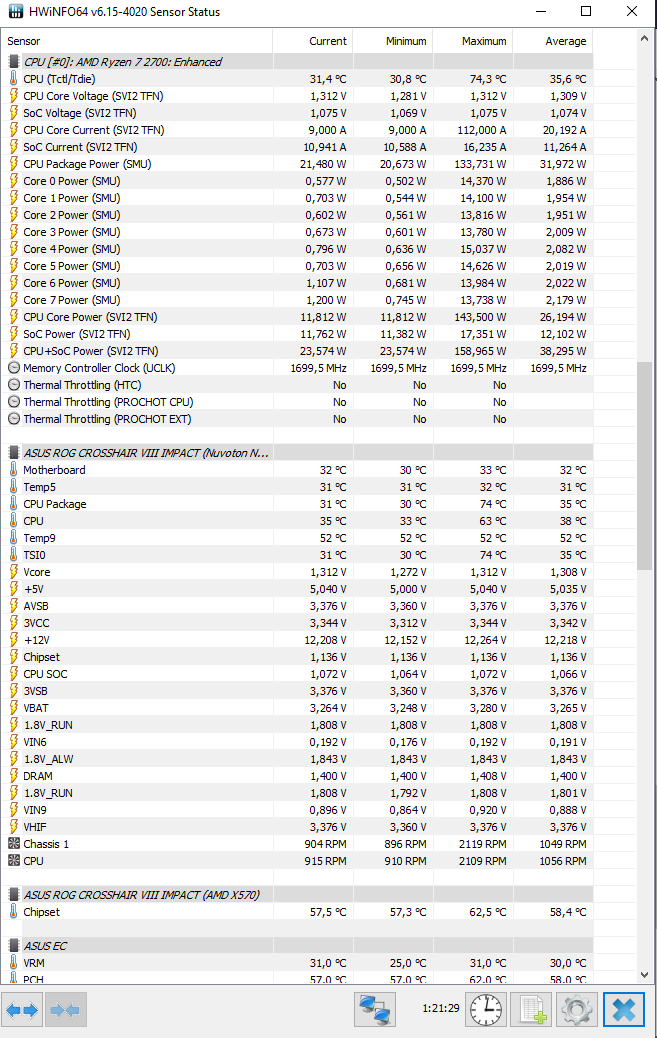Viewport: 657px width, 1038px height.
Task: Close sensor window with blue X button
Action: pyautogui.click(x=624, y=1010)
